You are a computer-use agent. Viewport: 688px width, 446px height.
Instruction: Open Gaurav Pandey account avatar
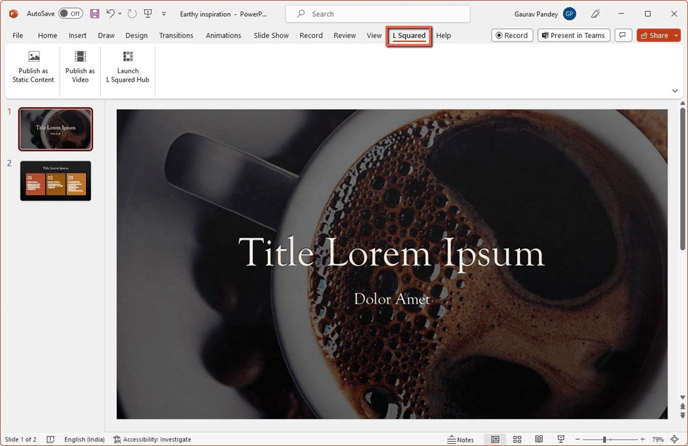click(x=570, y=14)
